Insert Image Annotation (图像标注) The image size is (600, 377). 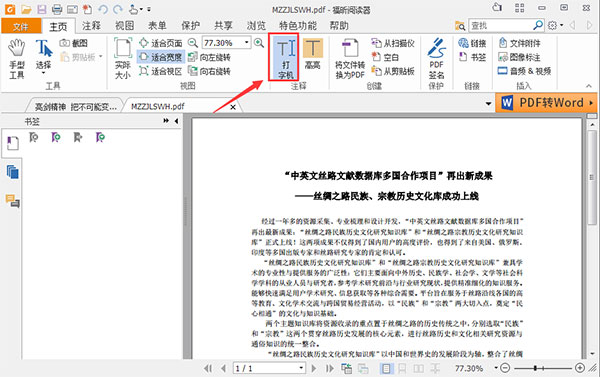tap(519, 57)
